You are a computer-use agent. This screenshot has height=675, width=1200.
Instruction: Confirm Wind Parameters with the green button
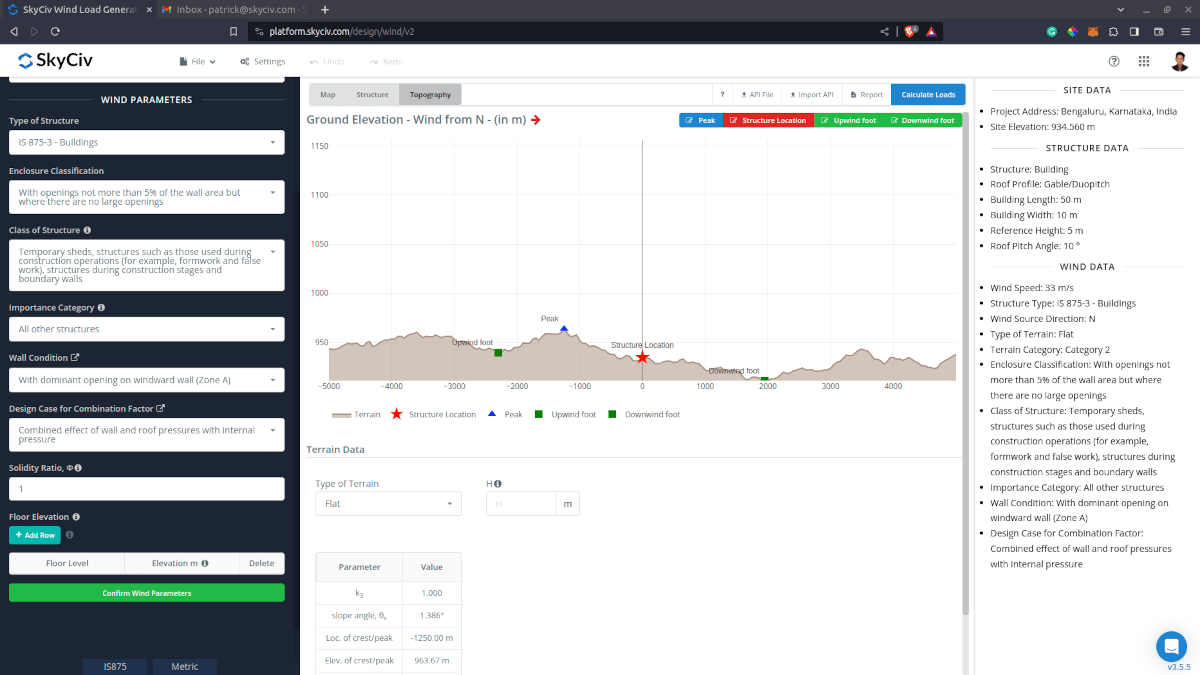point(146,593)
